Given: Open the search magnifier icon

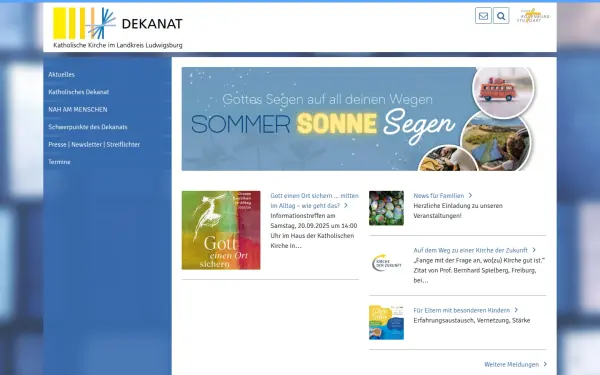Looking at the screenshot, I should [x=501, y=16].
